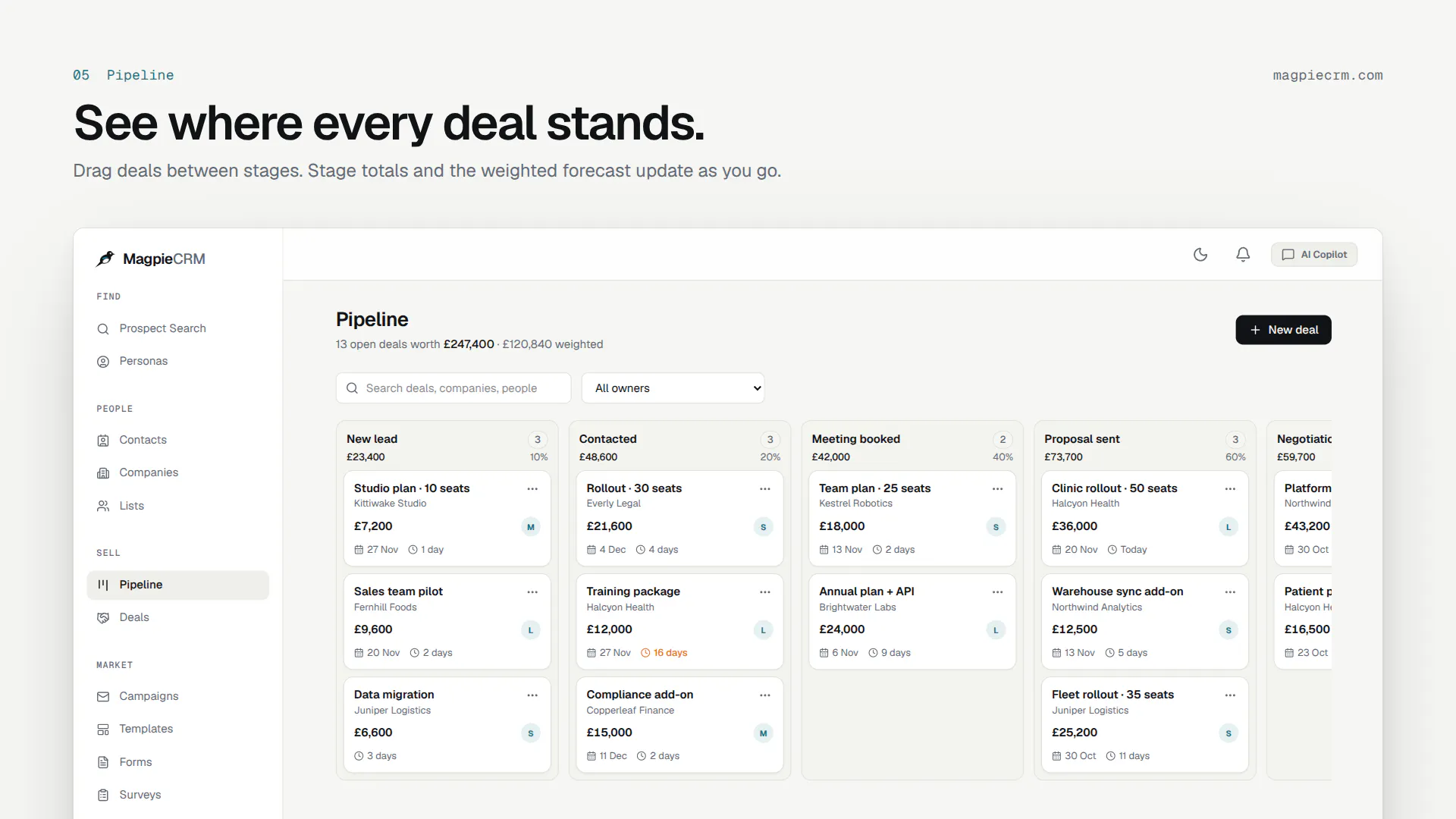This screenshot has height=819, width=1456.
Task: Click owner avatar M on Studio plan card
Action: (x=531, y=527)
